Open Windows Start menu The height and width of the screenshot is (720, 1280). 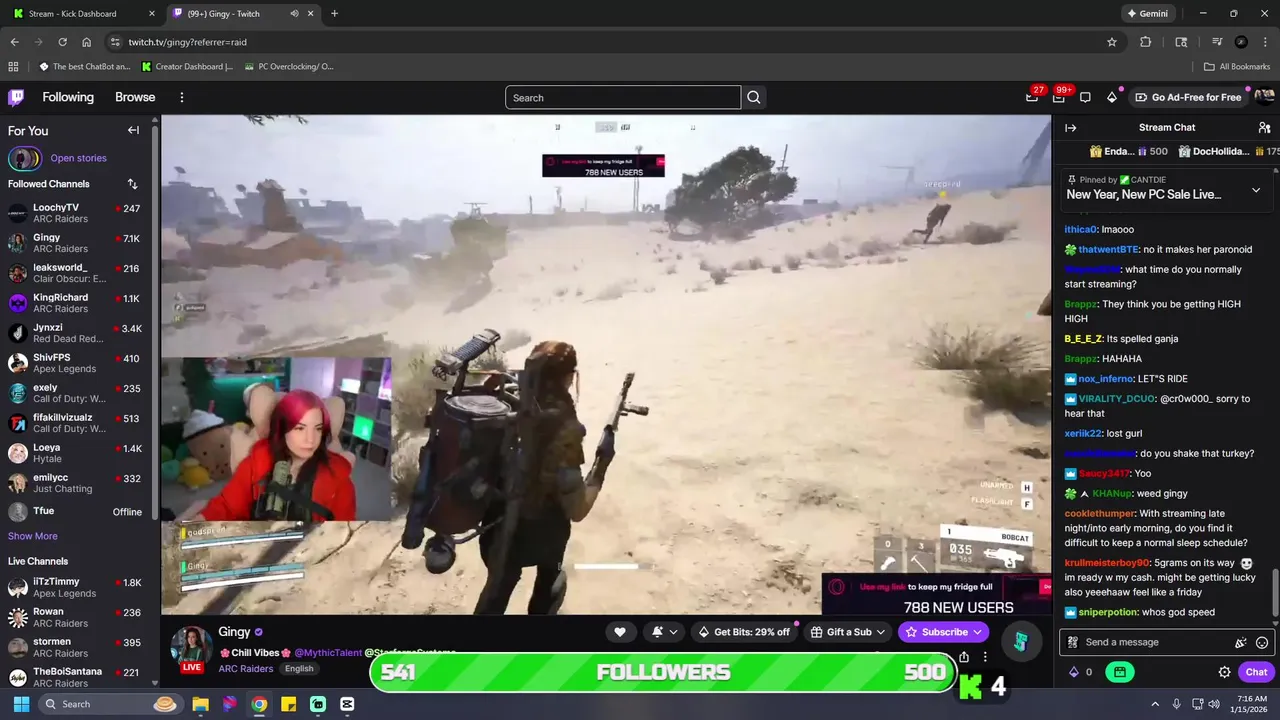tap(21, 704)
